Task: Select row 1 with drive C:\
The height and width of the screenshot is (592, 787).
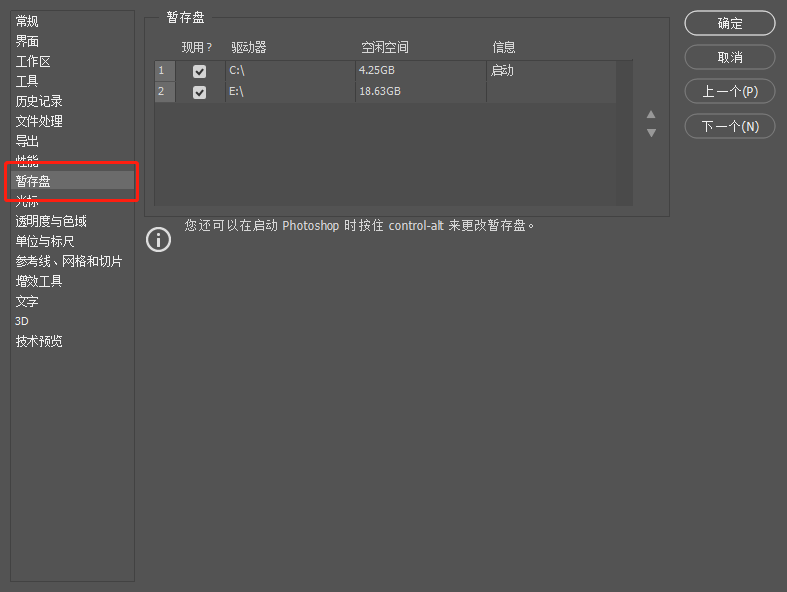Action: point(290,71)
